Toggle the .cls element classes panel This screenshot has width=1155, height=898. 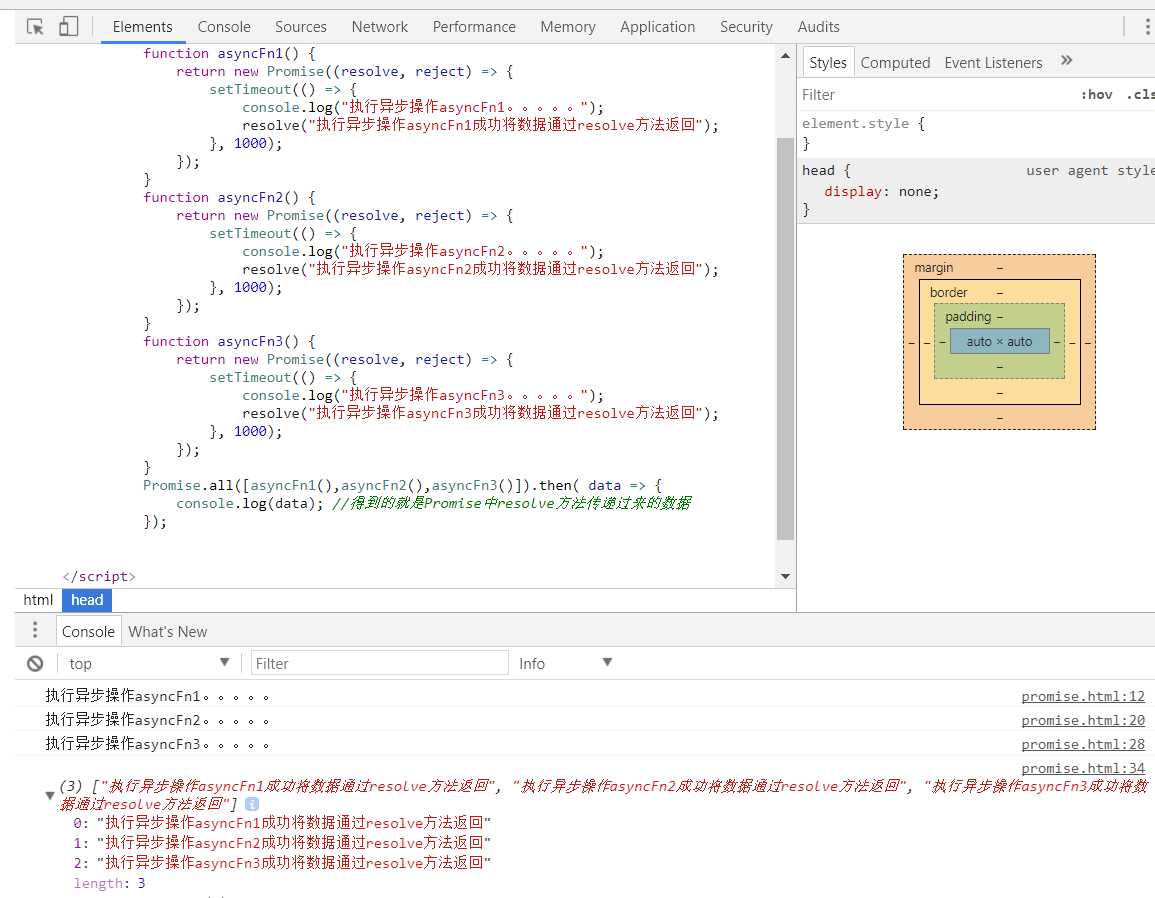tap(1140, 94)
